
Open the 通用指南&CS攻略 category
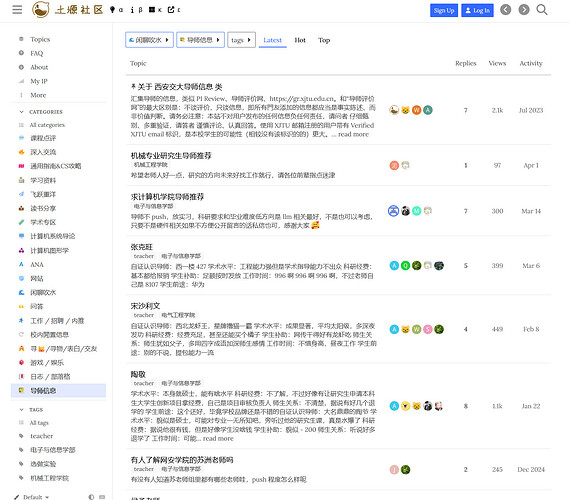pos(56,166)
